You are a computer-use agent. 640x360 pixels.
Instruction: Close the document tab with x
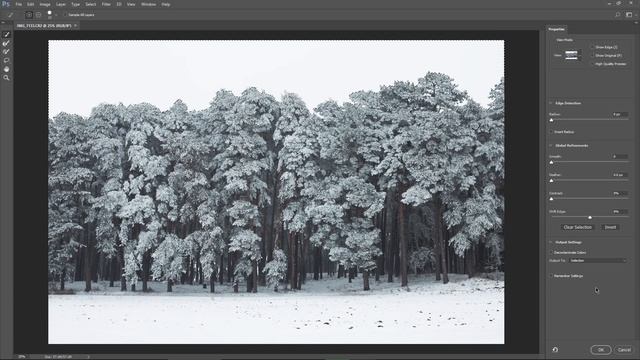click(x=76, y=25)
